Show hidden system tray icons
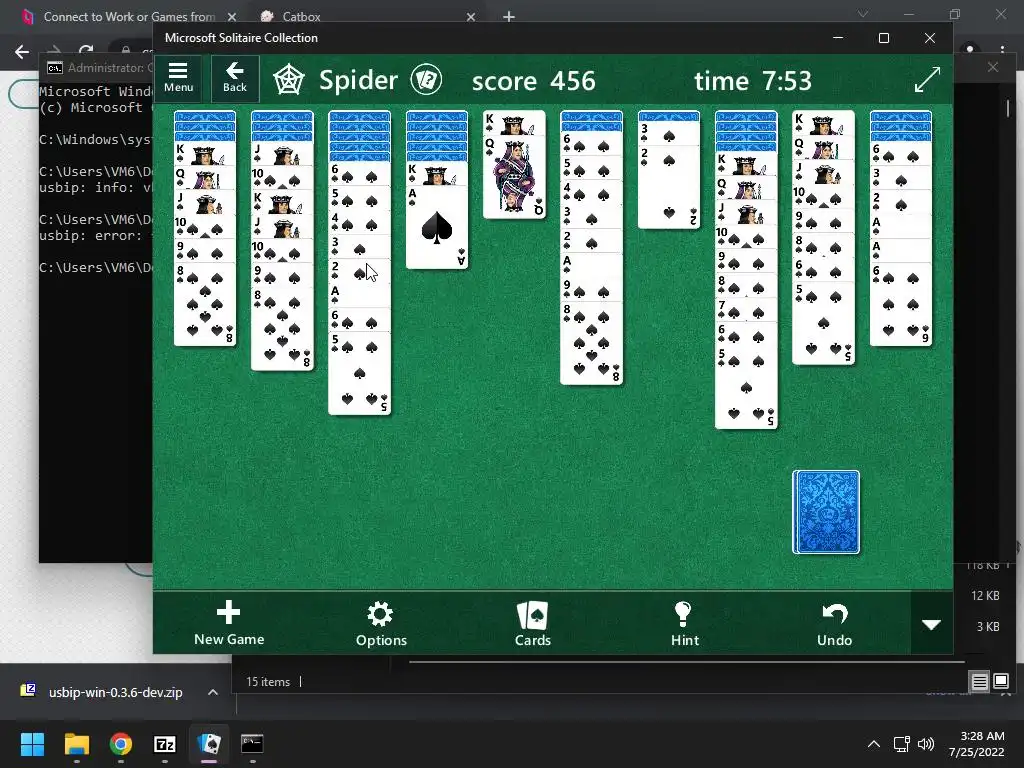The height and width of the screenshot is (768, 1024). click(873, 744)
